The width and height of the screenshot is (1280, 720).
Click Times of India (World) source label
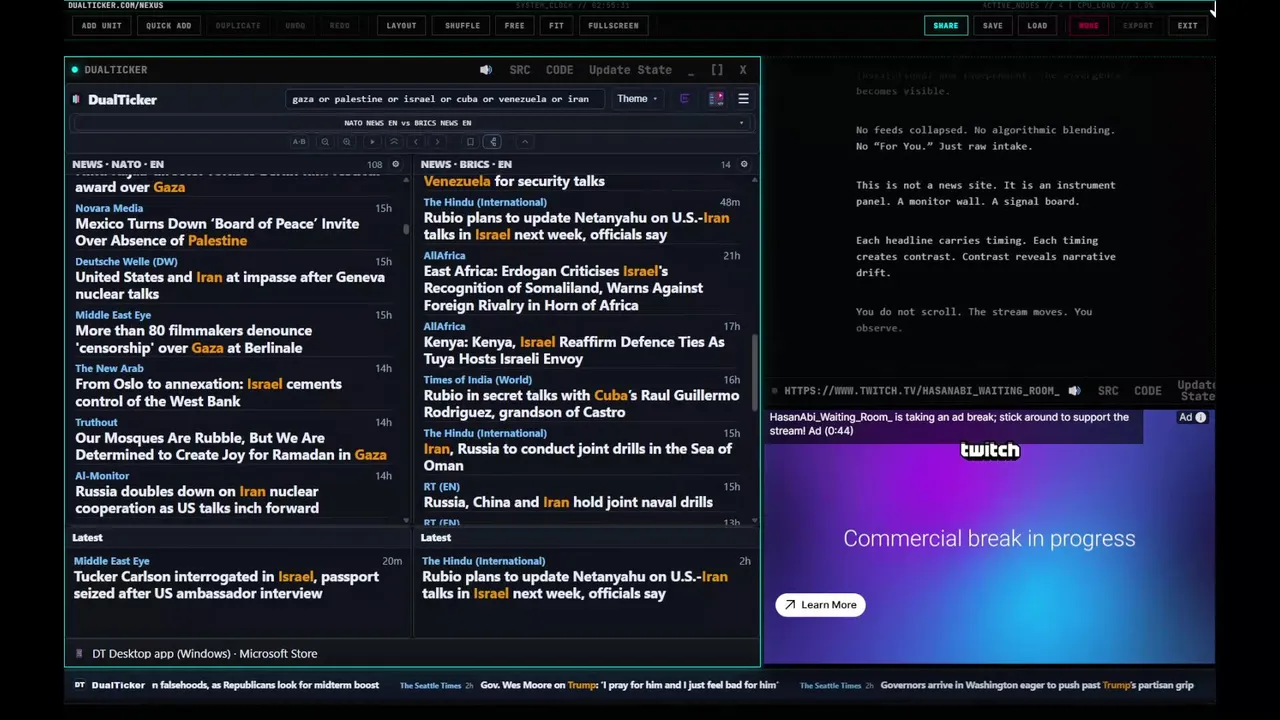478,380
